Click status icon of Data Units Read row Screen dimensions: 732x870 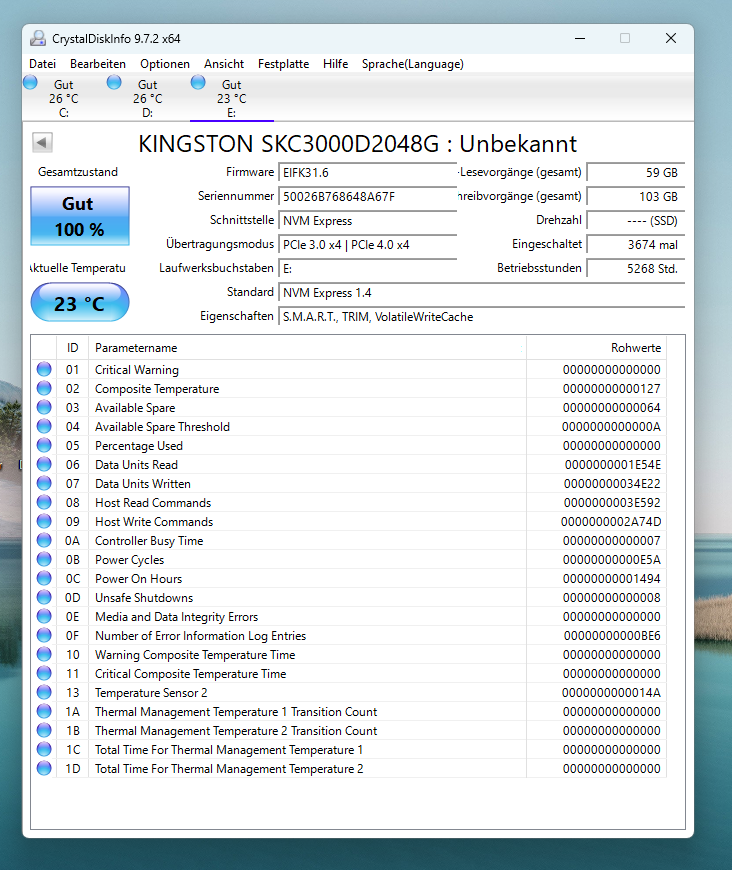44,464
